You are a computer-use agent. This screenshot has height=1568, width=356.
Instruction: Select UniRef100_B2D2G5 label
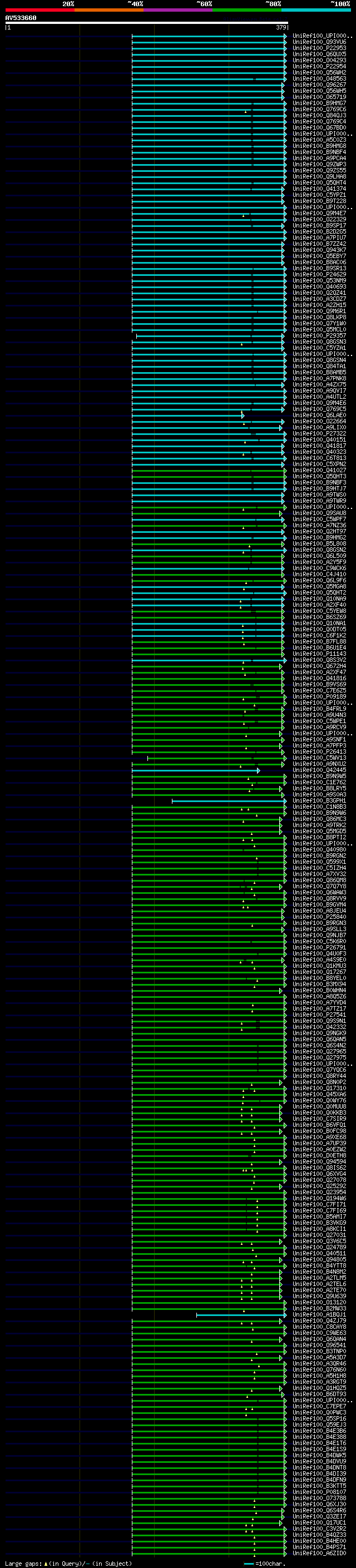point(319,231)
